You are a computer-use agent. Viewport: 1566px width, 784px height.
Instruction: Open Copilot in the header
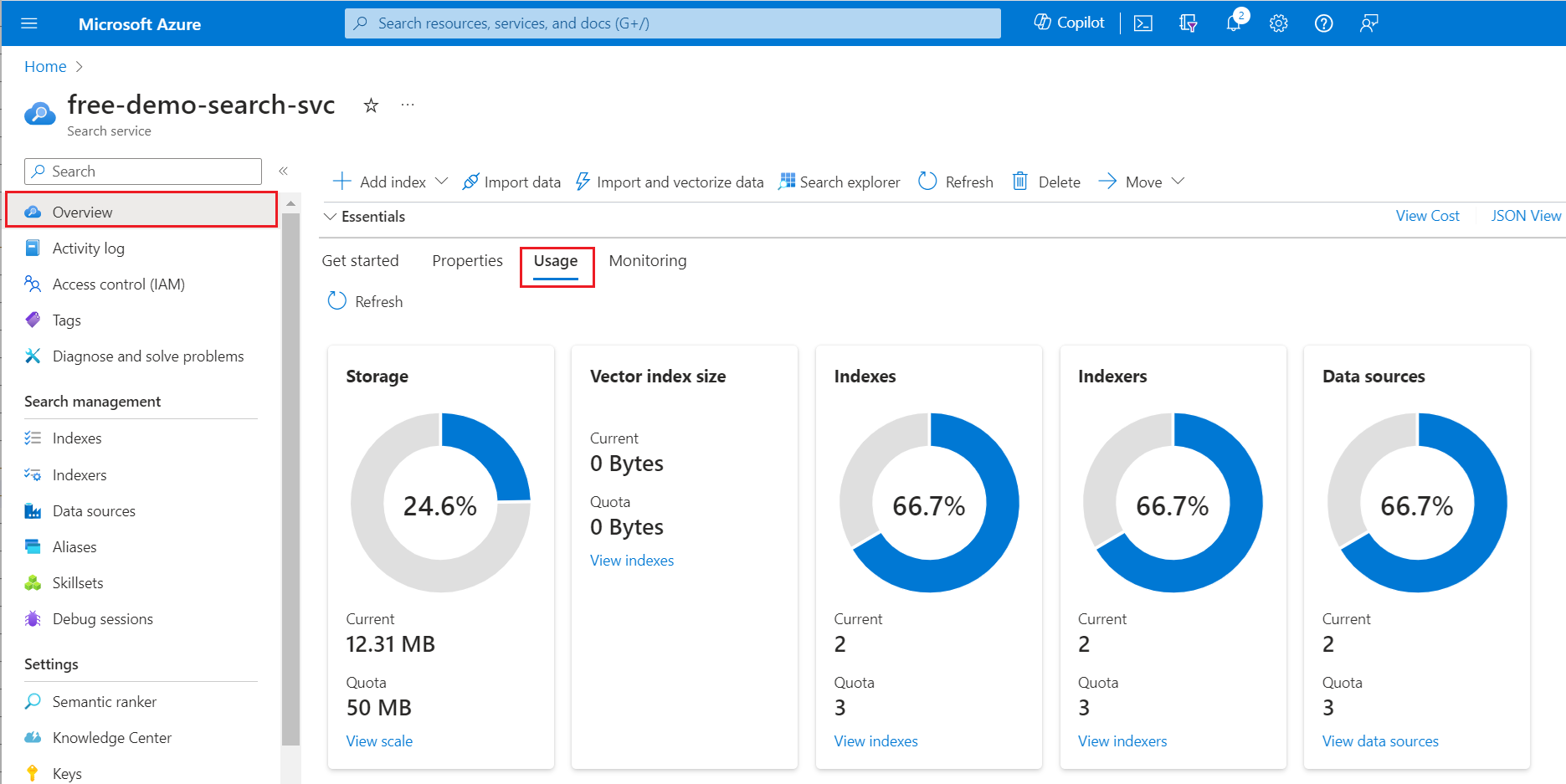[1069, 23]
